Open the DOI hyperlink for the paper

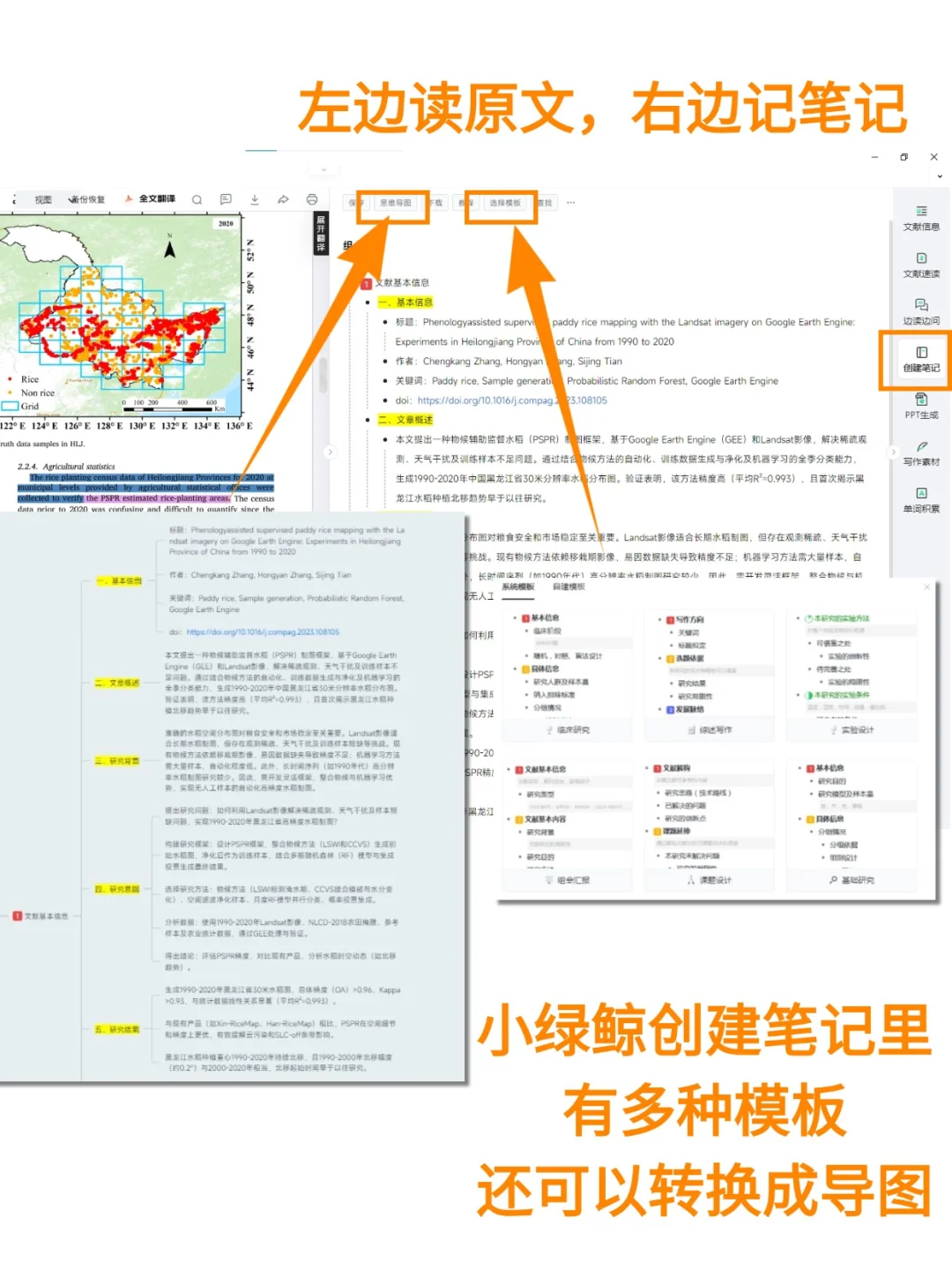point(513,400)
